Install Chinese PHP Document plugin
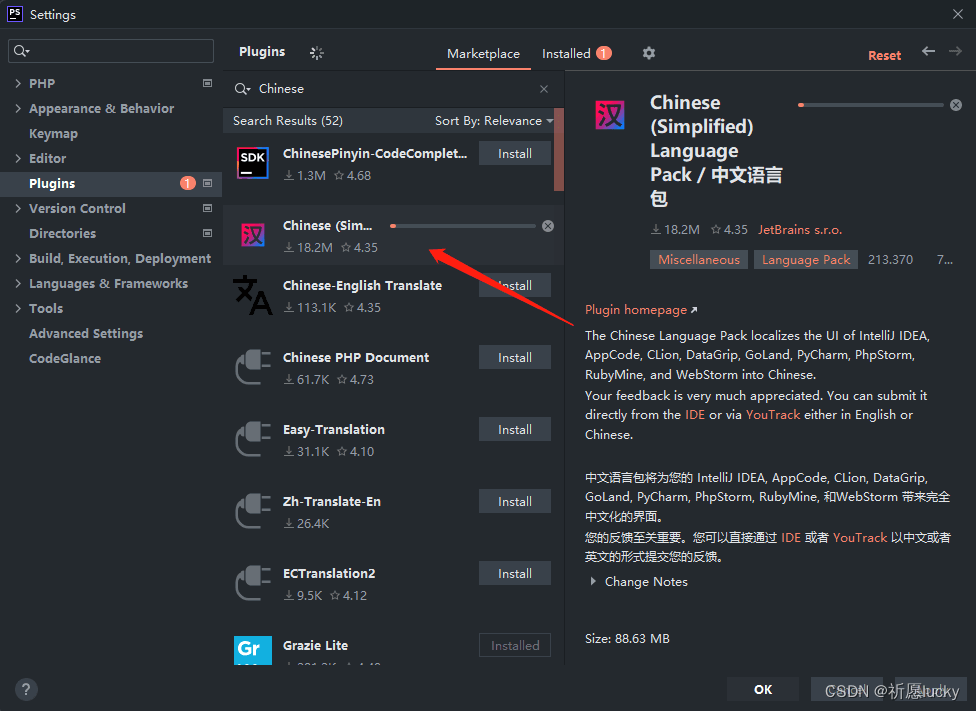Viewport: 976px width, 711px height. coord(515,357)
